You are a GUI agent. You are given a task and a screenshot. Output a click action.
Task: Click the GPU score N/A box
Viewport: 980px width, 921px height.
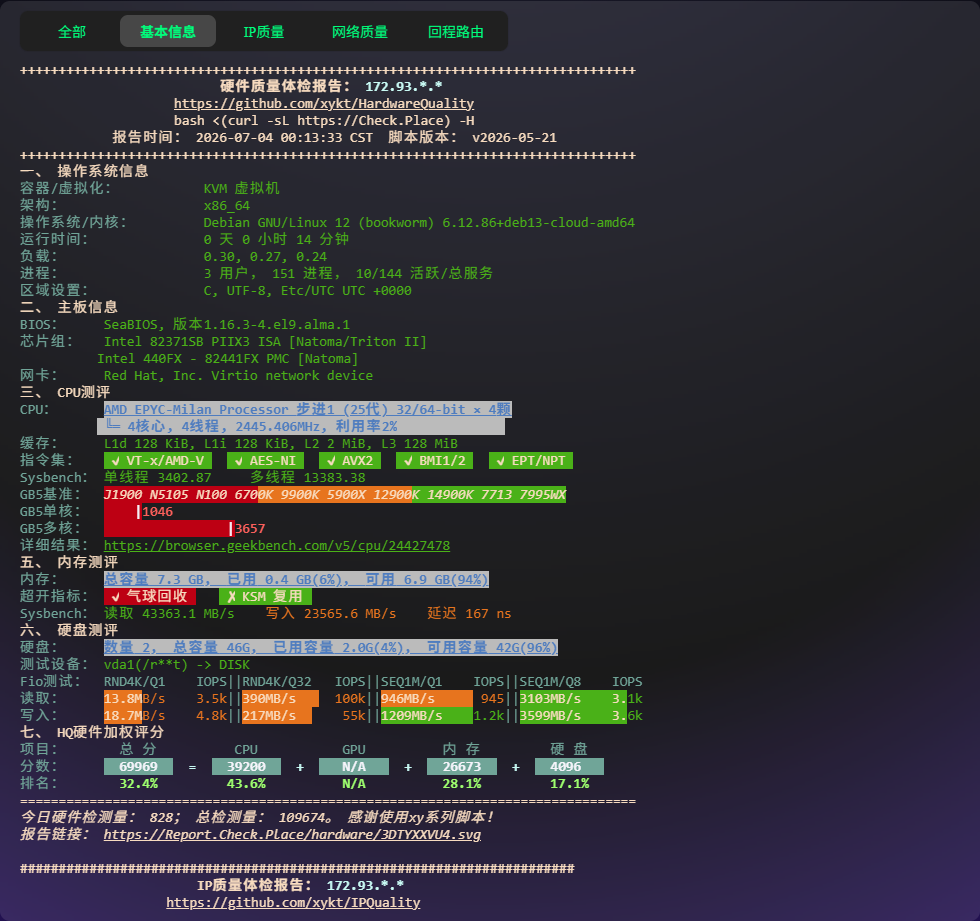(x=354, y=767)
